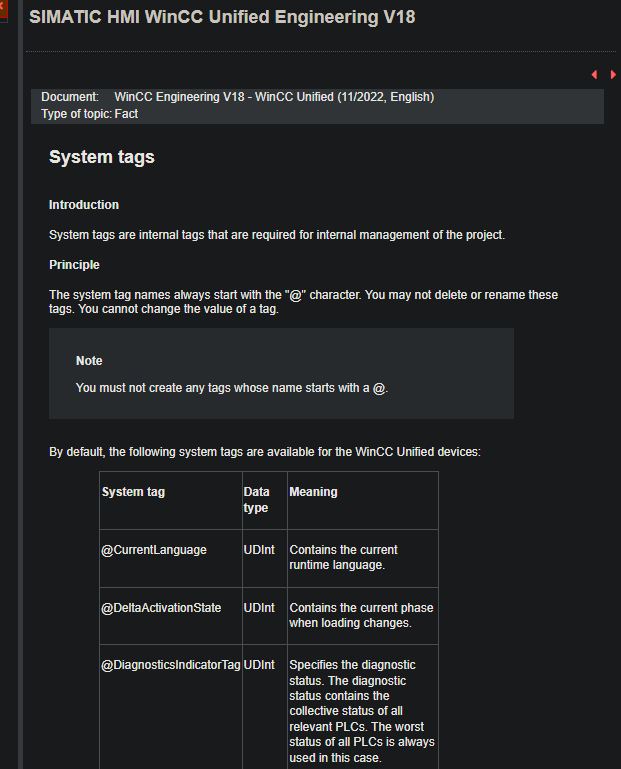Click the "Type of topic: Fact" line
The image size is (621, 769).
90,114
